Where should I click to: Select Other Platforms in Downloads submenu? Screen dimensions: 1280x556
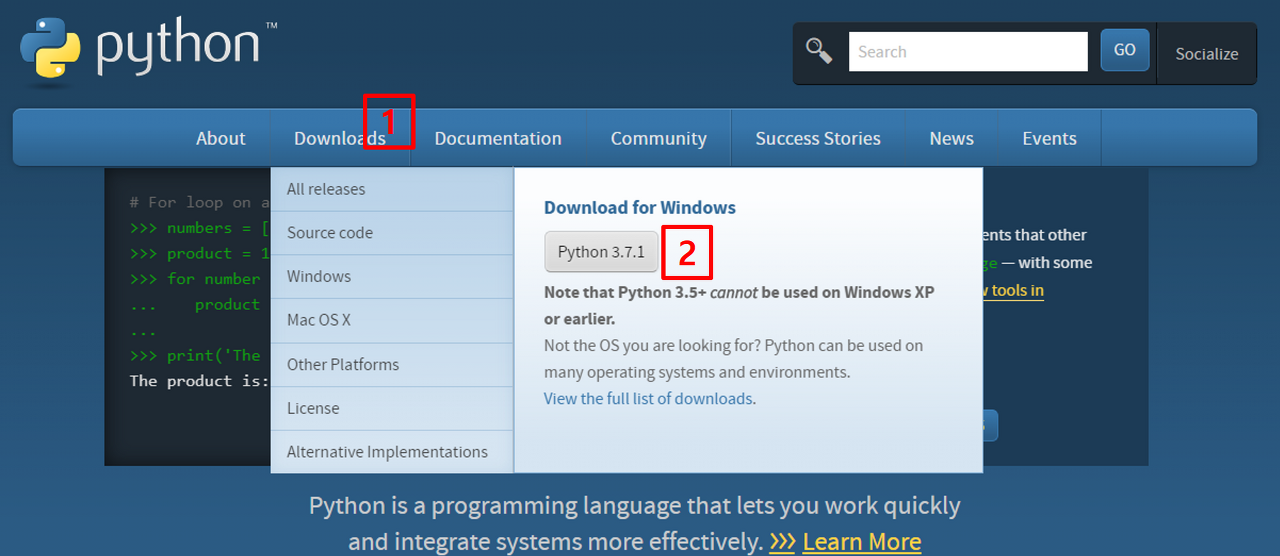392,365
